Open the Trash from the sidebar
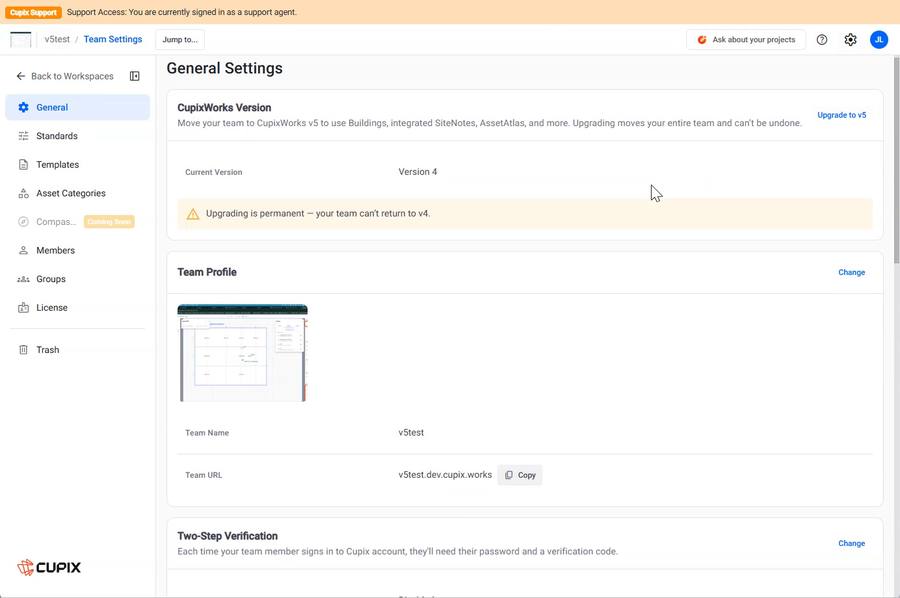The height and width of the screenshot is (598, 900). [x=77, y=350]
